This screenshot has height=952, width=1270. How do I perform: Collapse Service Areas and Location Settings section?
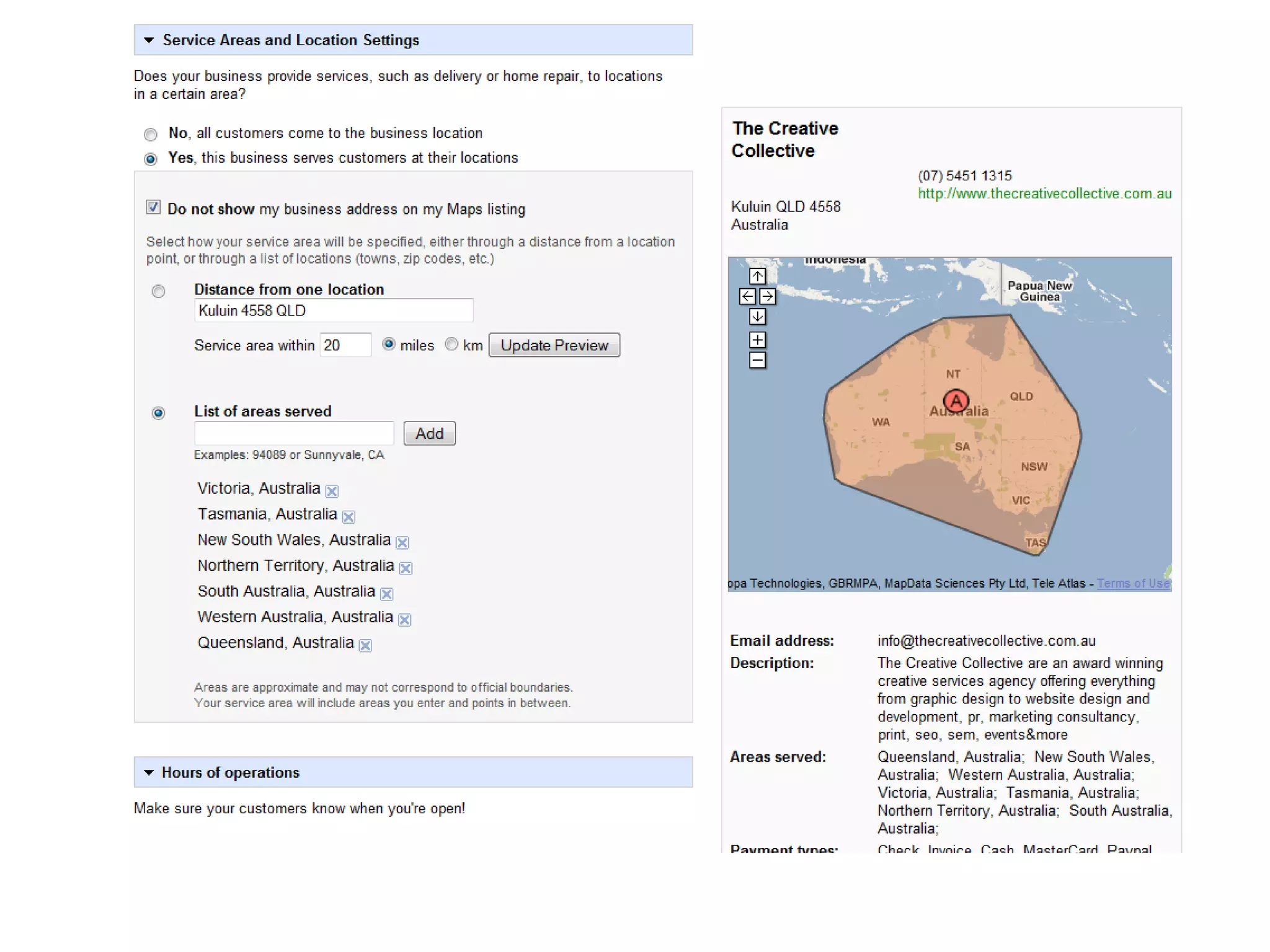point(149,40)
